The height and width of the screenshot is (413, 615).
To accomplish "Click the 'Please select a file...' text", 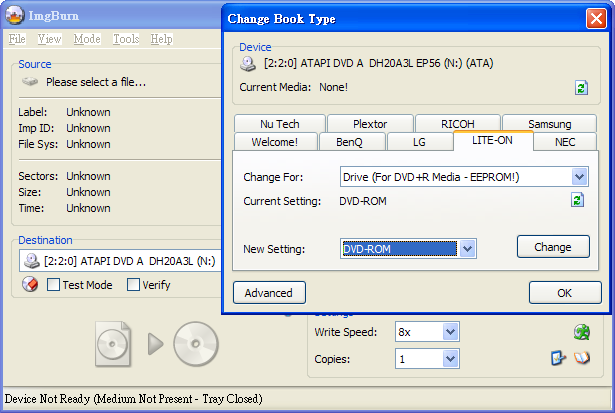I will click(96, 82).
